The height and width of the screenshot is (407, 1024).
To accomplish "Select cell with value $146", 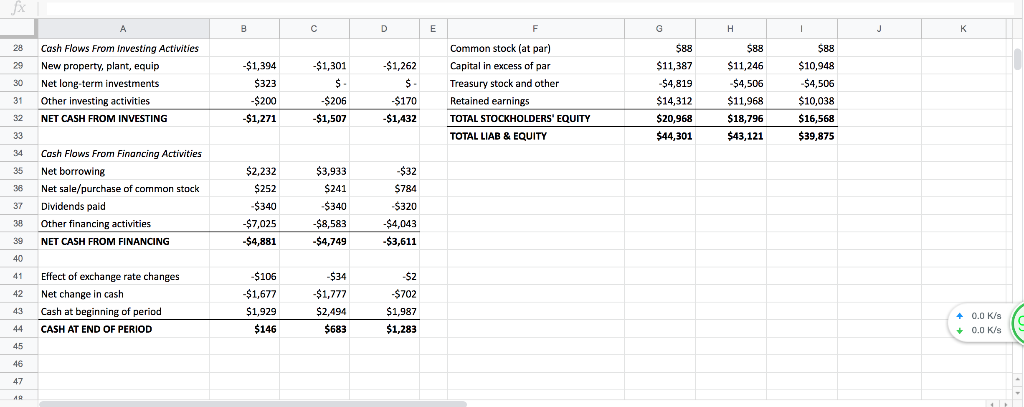I will pyautogui.click(x=244, y=329).
